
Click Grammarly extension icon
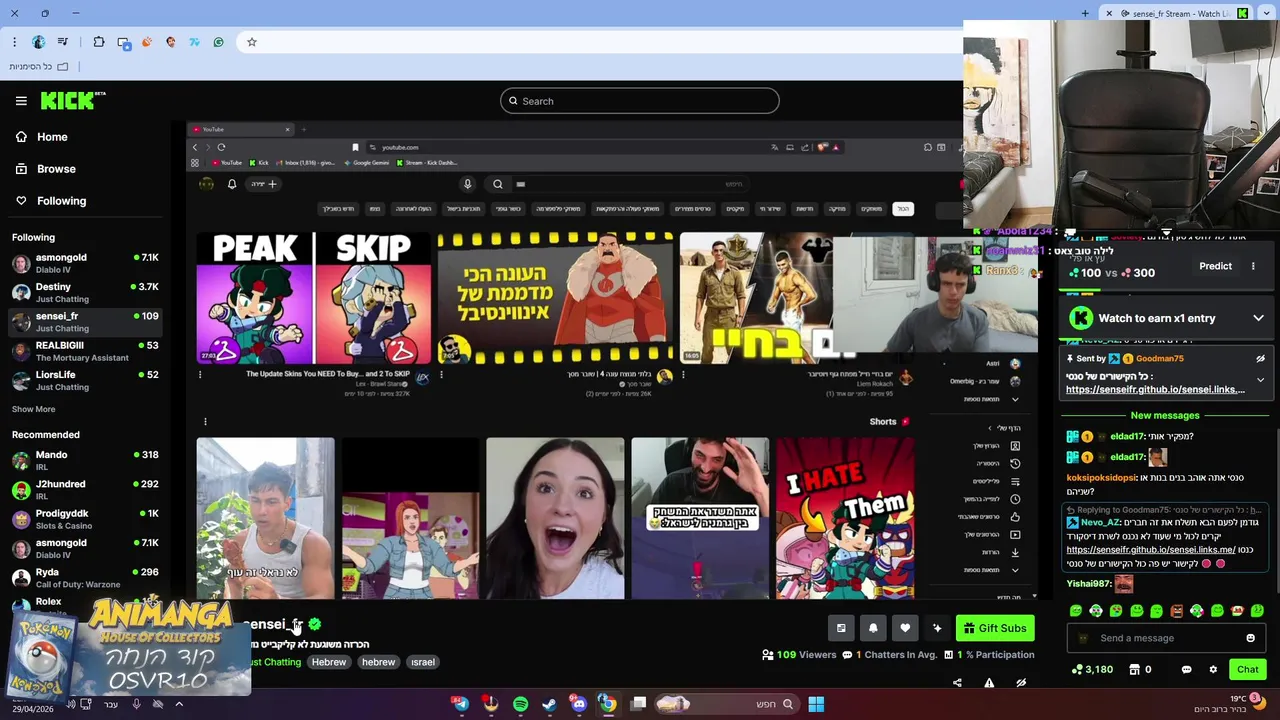[x=218, y=42]
